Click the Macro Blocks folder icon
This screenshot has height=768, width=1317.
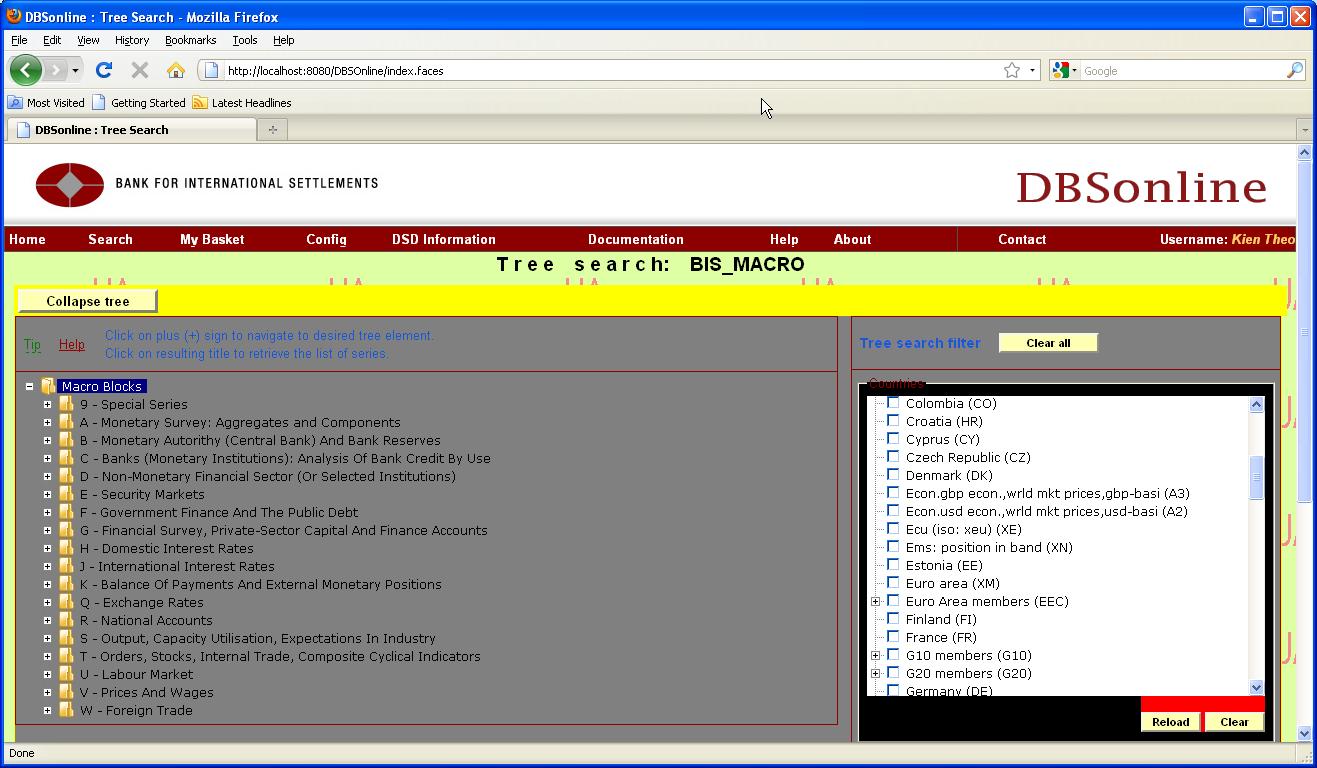[x=47, y=386]
